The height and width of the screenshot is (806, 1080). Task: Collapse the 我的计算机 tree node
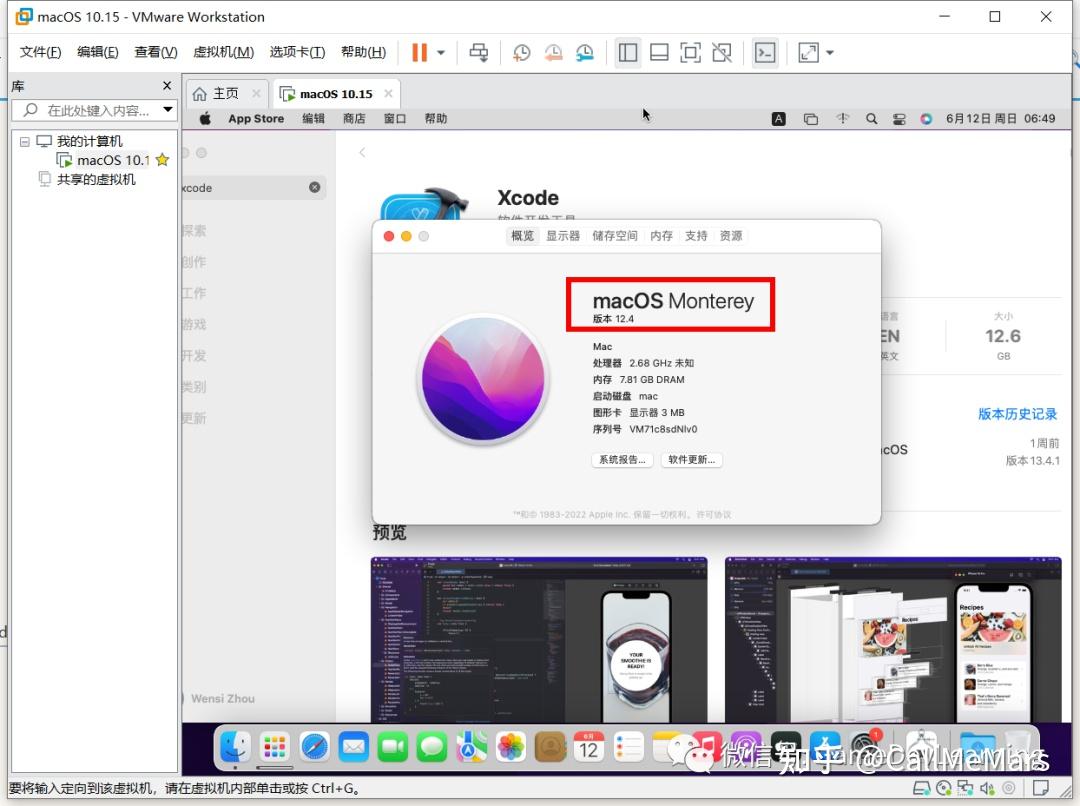(x=25, y=141)
